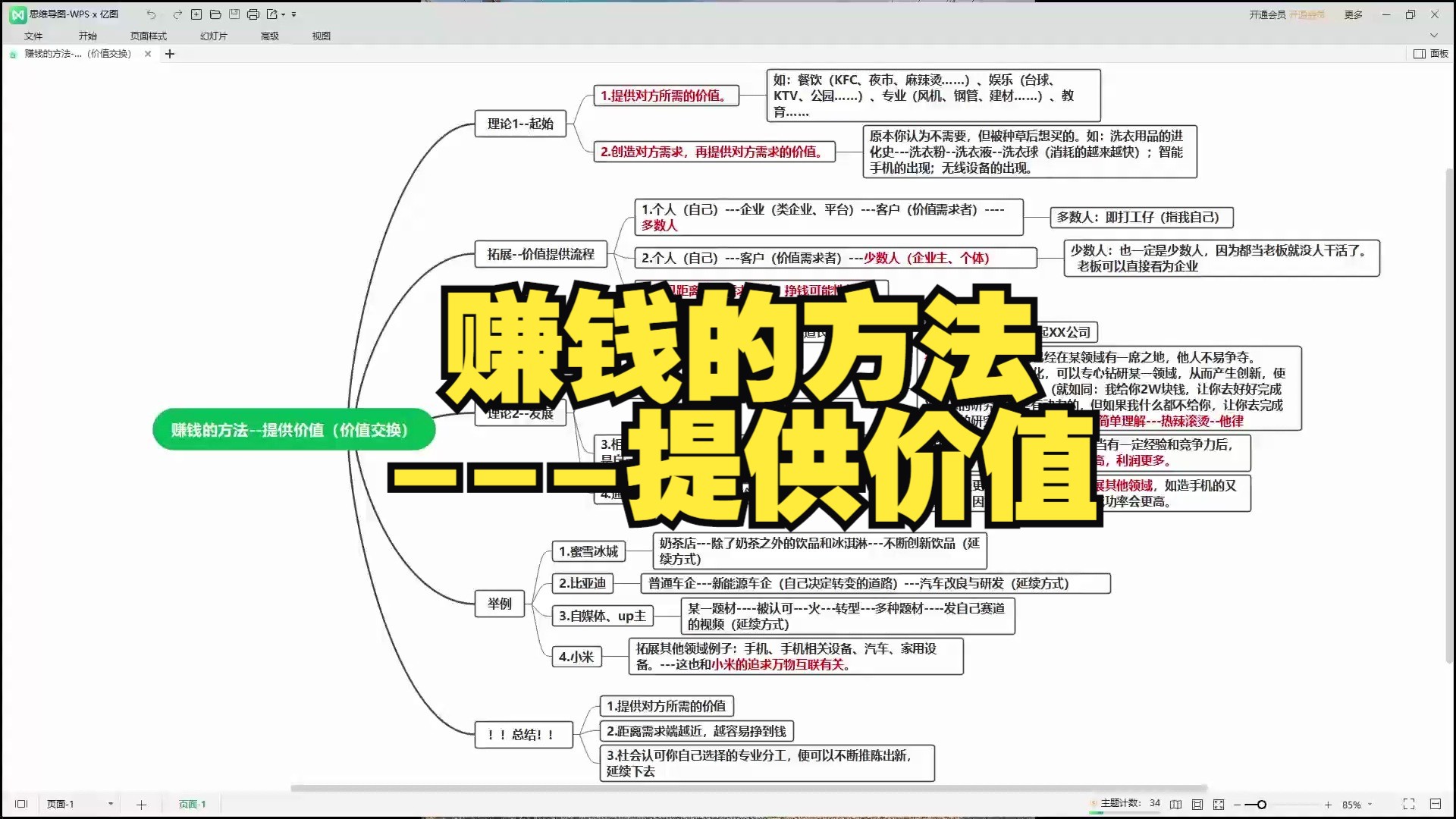Switch to the 开始 ribbon tab

(x=88, y=36)
